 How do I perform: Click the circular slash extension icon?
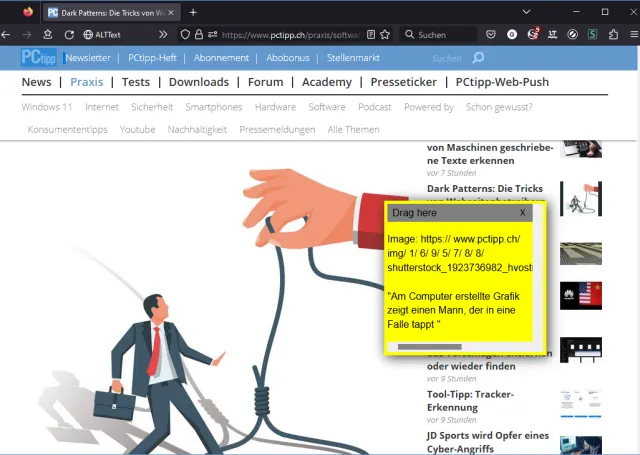(573, 35)
